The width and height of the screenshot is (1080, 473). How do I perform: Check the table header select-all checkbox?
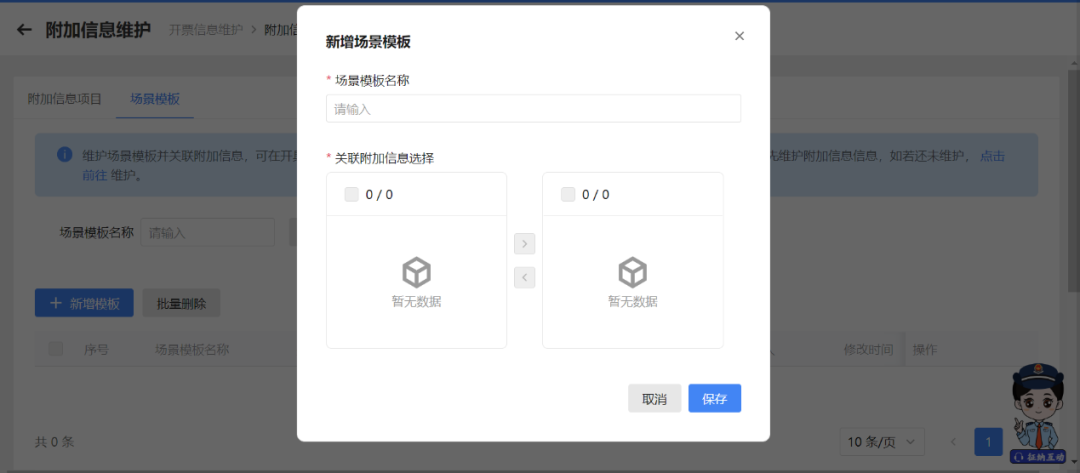[x=56, y=349]
